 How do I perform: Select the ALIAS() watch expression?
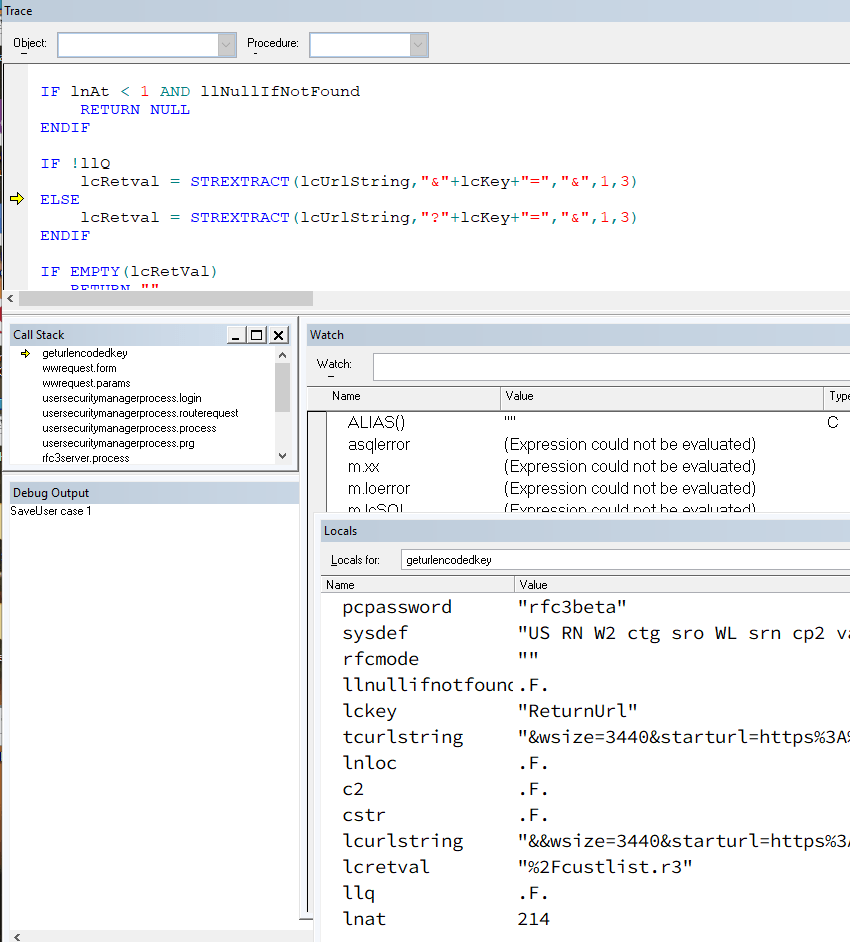[376, 422]
